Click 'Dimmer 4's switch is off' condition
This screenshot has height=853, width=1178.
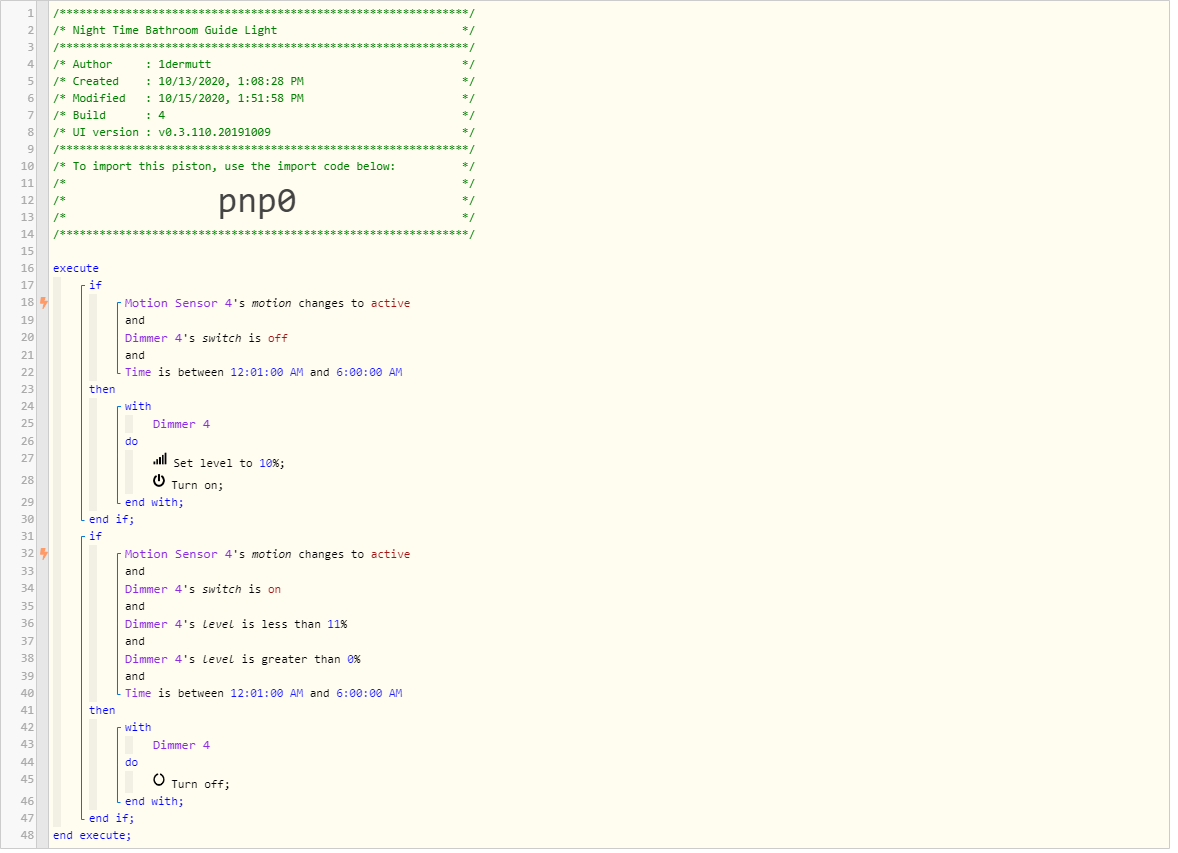point(206,338)
